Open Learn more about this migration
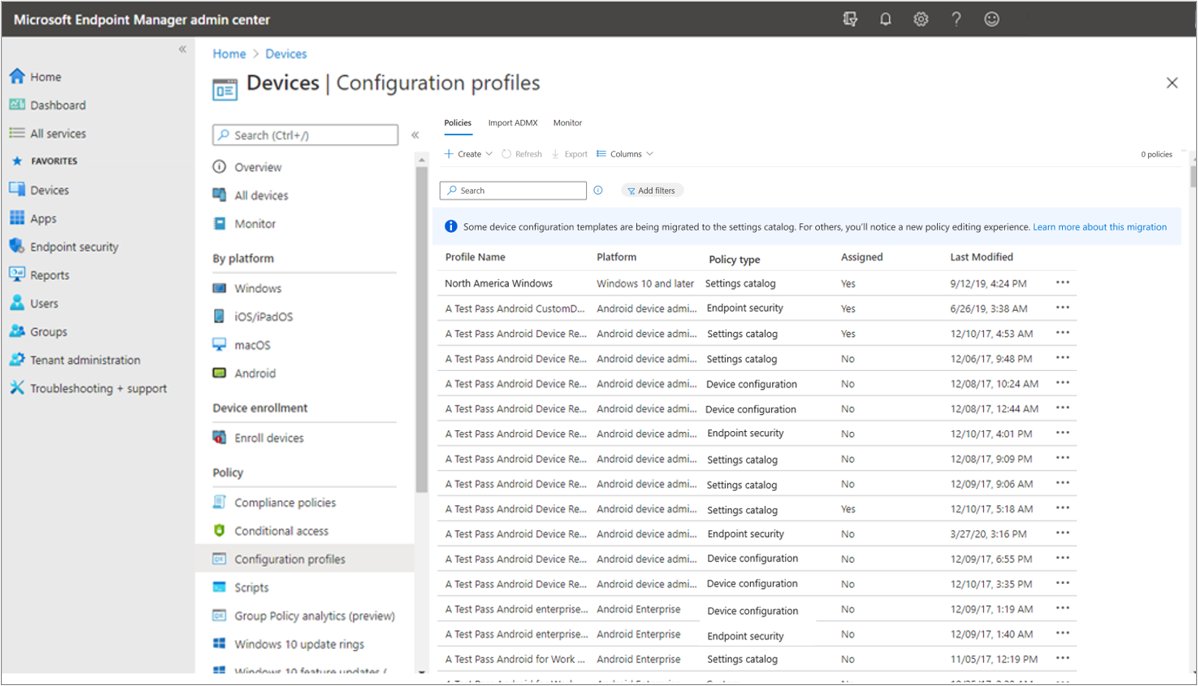Viewport: 1198px width, 686px height. point(1100,226)
